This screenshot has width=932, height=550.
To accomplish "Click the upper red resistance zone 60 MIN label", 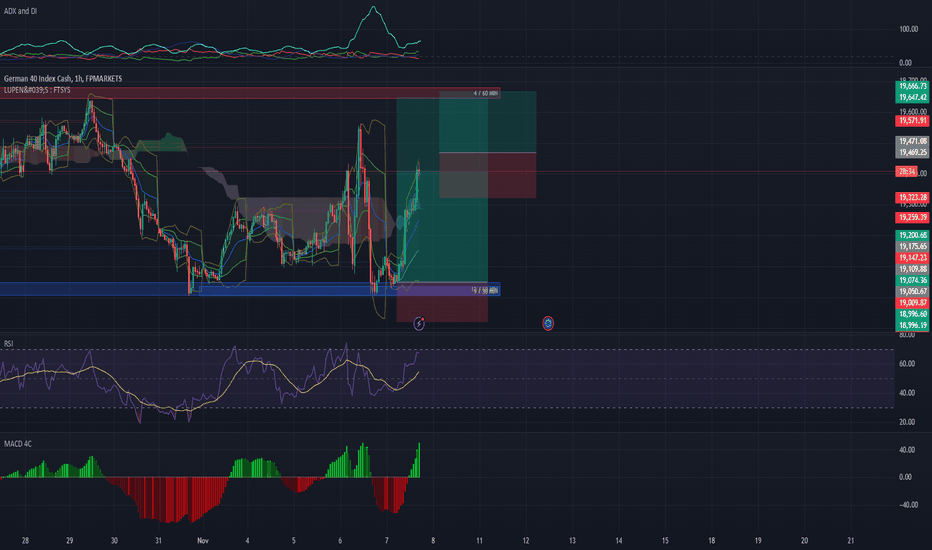I will (x=486, y=93).
